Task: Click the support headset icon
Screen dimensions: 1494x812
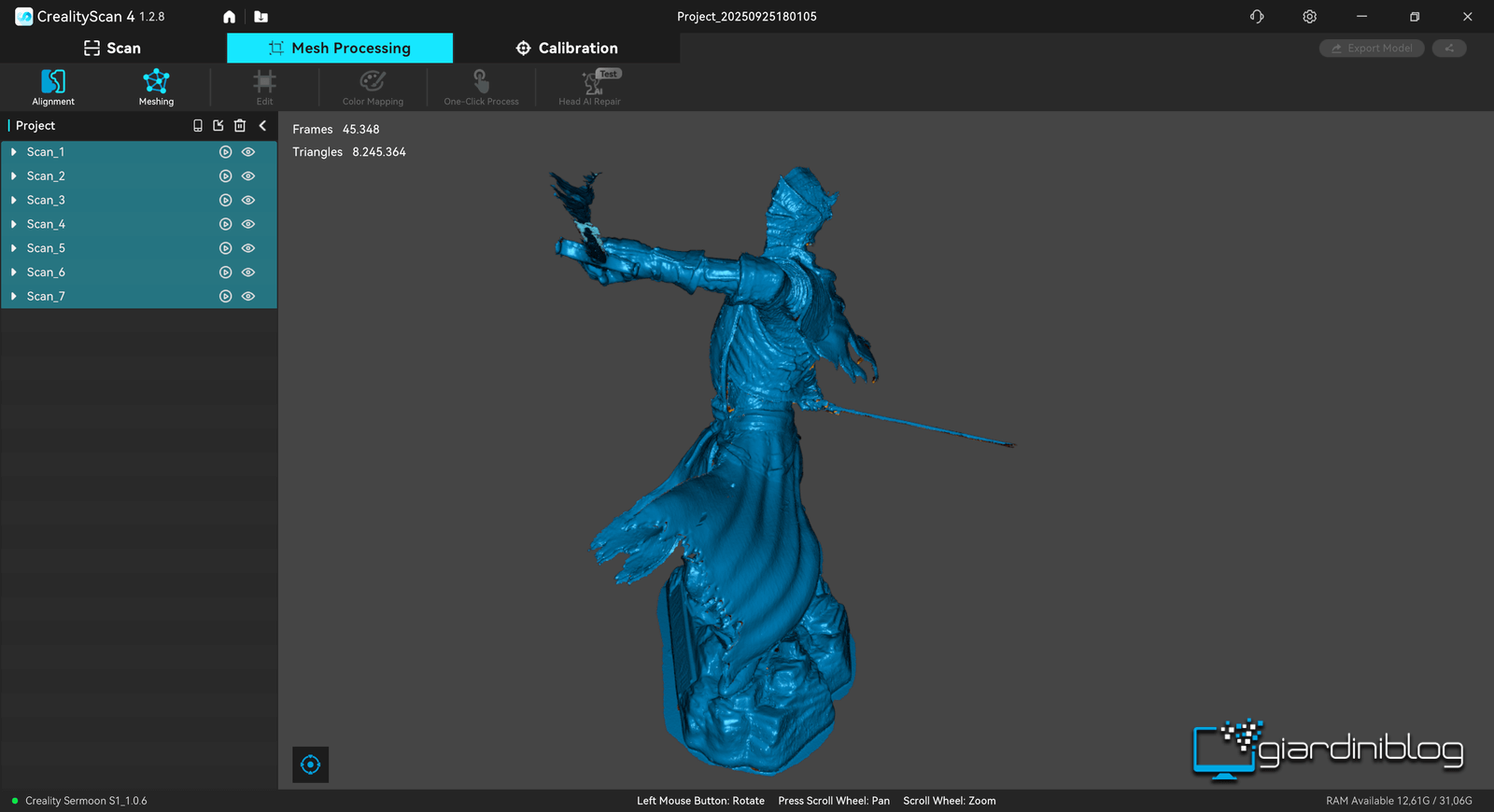Action: click(1257, 17)
